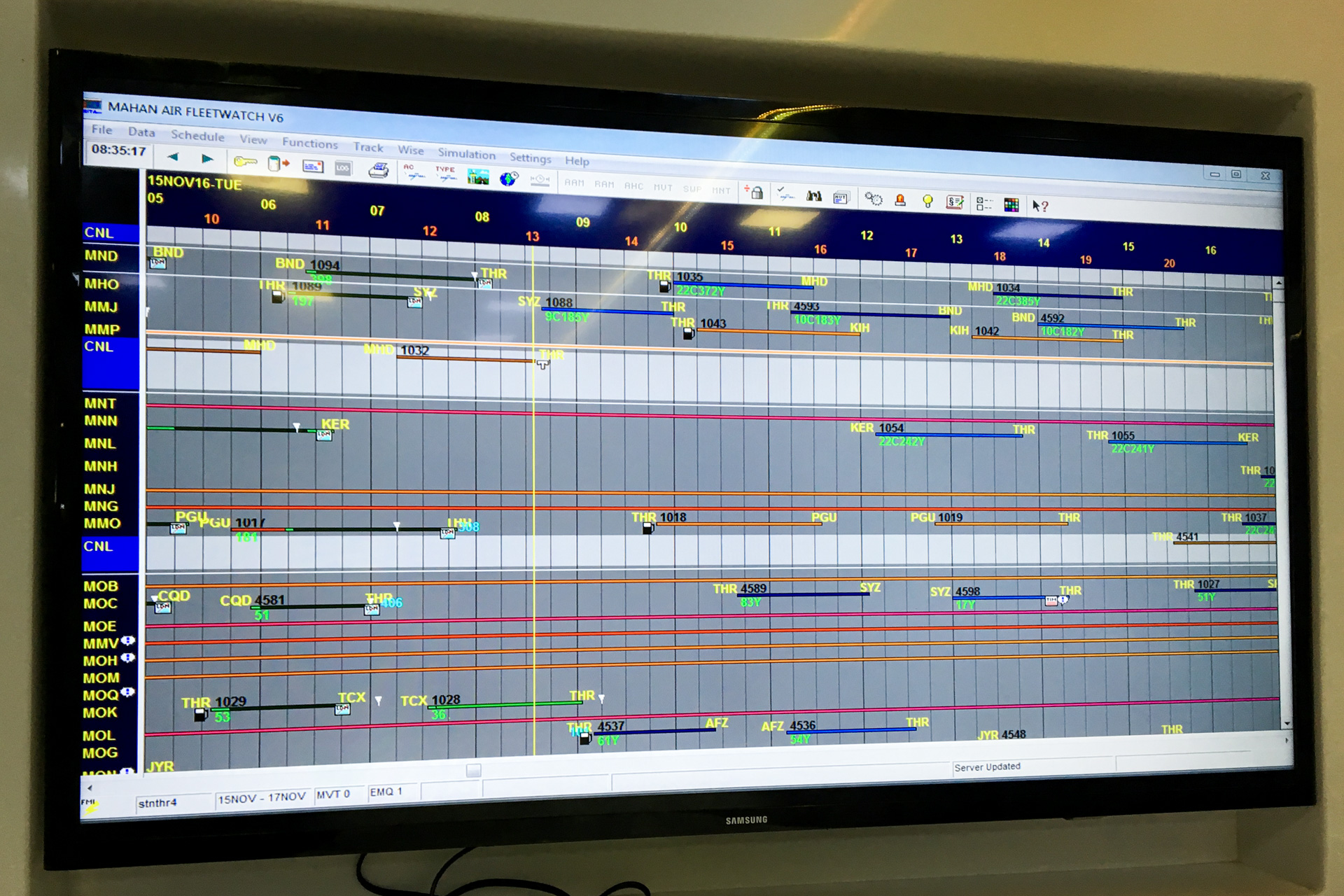Screen dimensions: 1344x896
Task: Click the AAM toolbar button
Action: click(574, 183)
